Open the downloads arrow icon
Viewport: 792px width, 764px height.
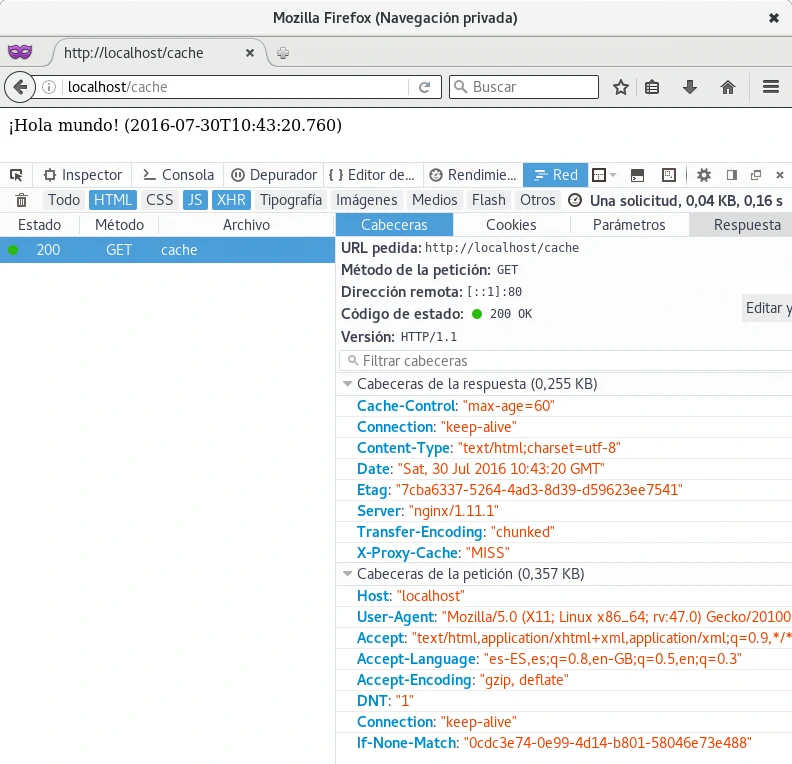pyautogui.click(x=690, y=87)
